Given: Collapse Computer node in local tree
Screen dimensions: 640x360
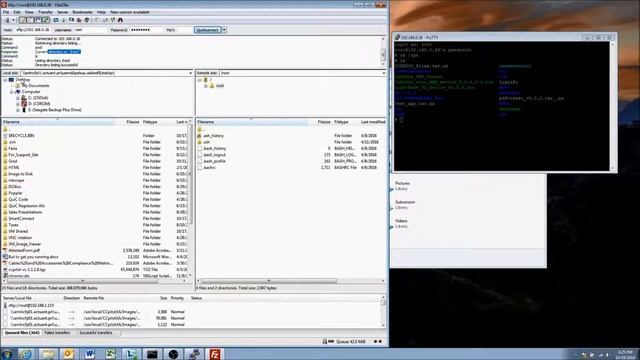Looking at the screenshot, I should coord(11,92).
